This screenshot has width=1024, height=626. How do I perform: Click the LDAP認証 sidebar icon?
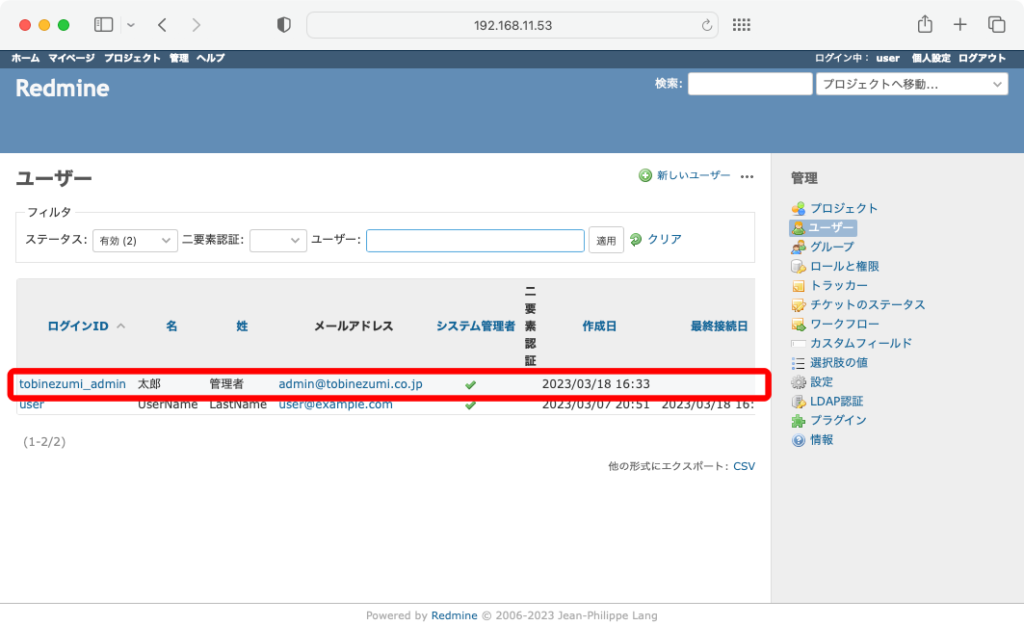[x=798, y=401]
